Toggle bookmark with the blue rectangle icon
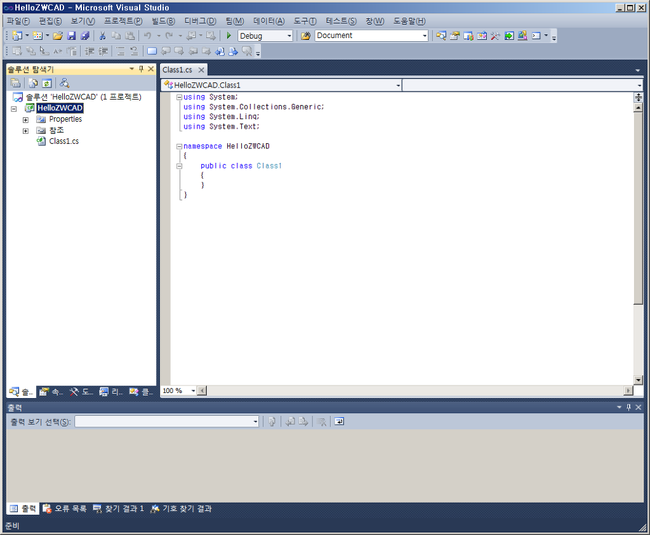Image resolution: width=650 pixels, height=535 pixels. click(x=152, y=51)
